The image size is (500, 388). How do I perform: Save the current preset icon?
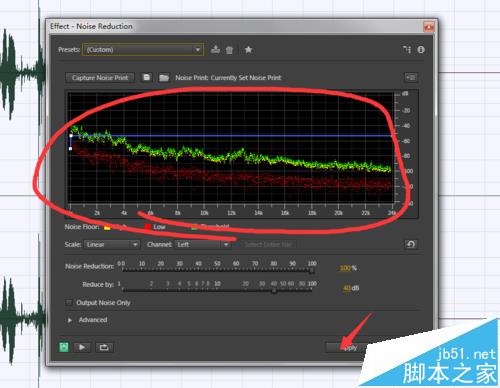[x=215, y=49]
